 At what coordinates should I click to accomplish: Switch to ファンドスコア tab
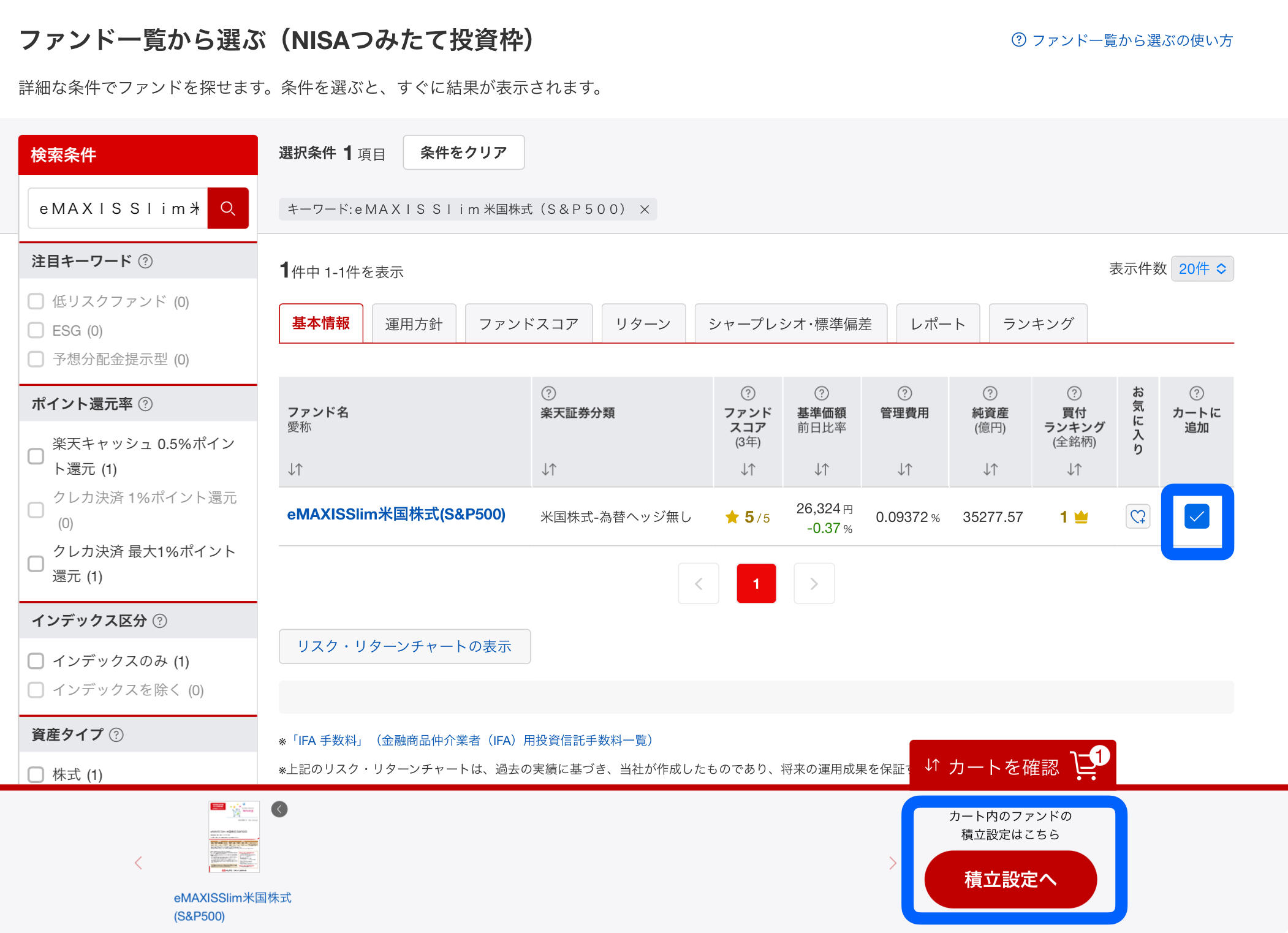529,323
